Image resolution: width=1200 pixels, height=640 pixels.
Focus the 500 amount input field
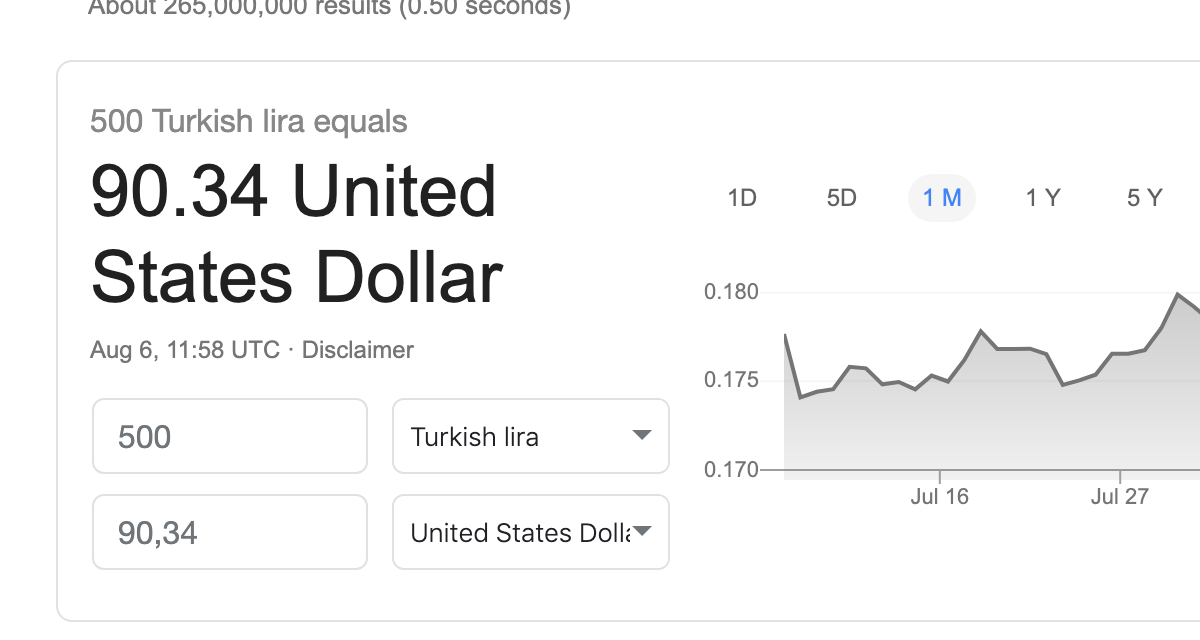click(230, 436)
